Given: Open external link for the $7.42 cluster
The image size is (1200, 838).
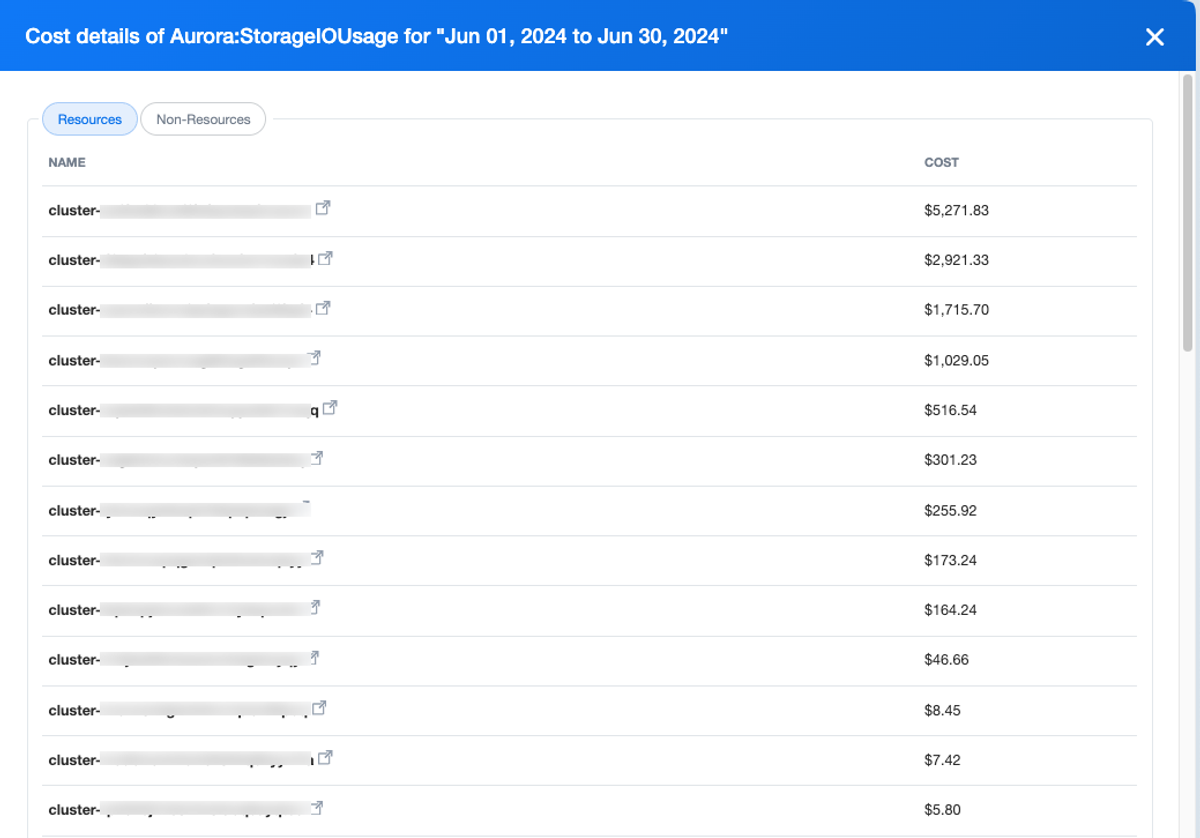Looking at the screenshot, I should point(324,758).
